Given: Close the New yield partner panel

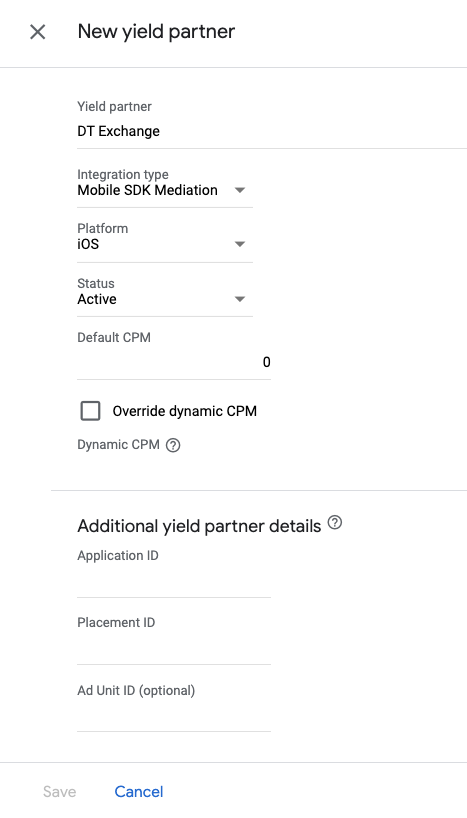Looking at the screenshot, I should click(x=38, y=32).
